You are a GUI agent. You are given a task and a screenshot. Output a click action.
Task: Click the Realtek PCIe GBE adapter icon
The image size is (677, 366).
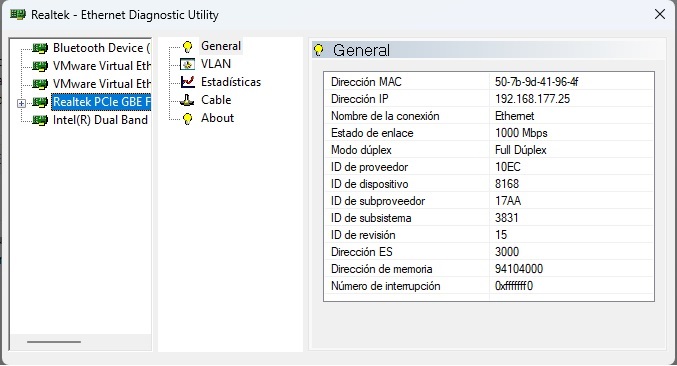point(40,102)
